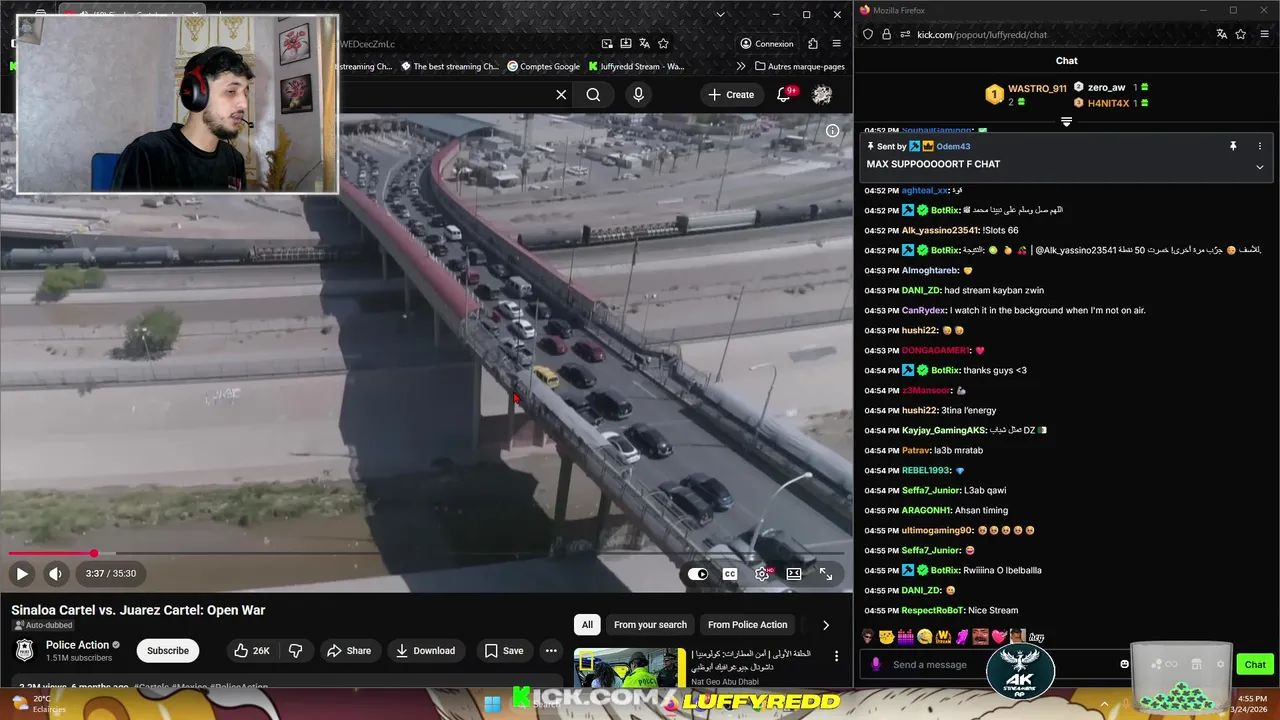The image size is (1280, 720).
Task: Toggle the autoplay switch
Action: coord(698,574)
